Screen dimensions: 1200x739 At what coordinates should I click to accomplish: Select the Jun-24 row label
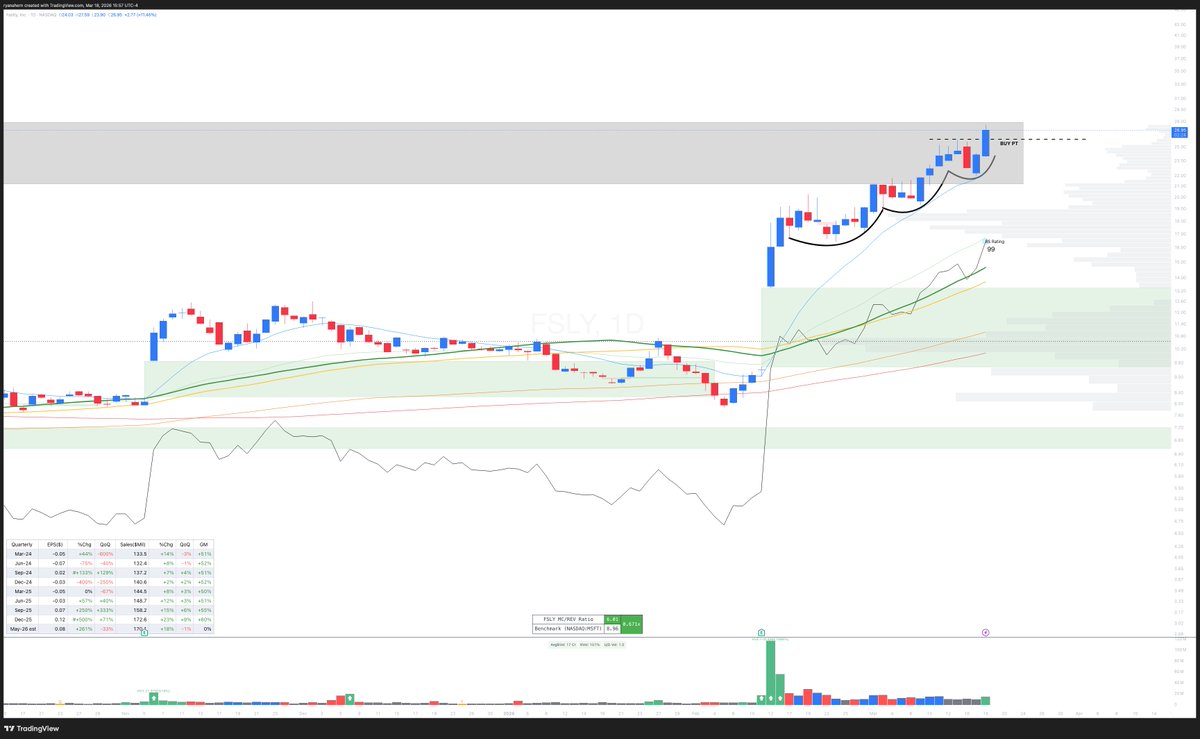pos(23,563)
